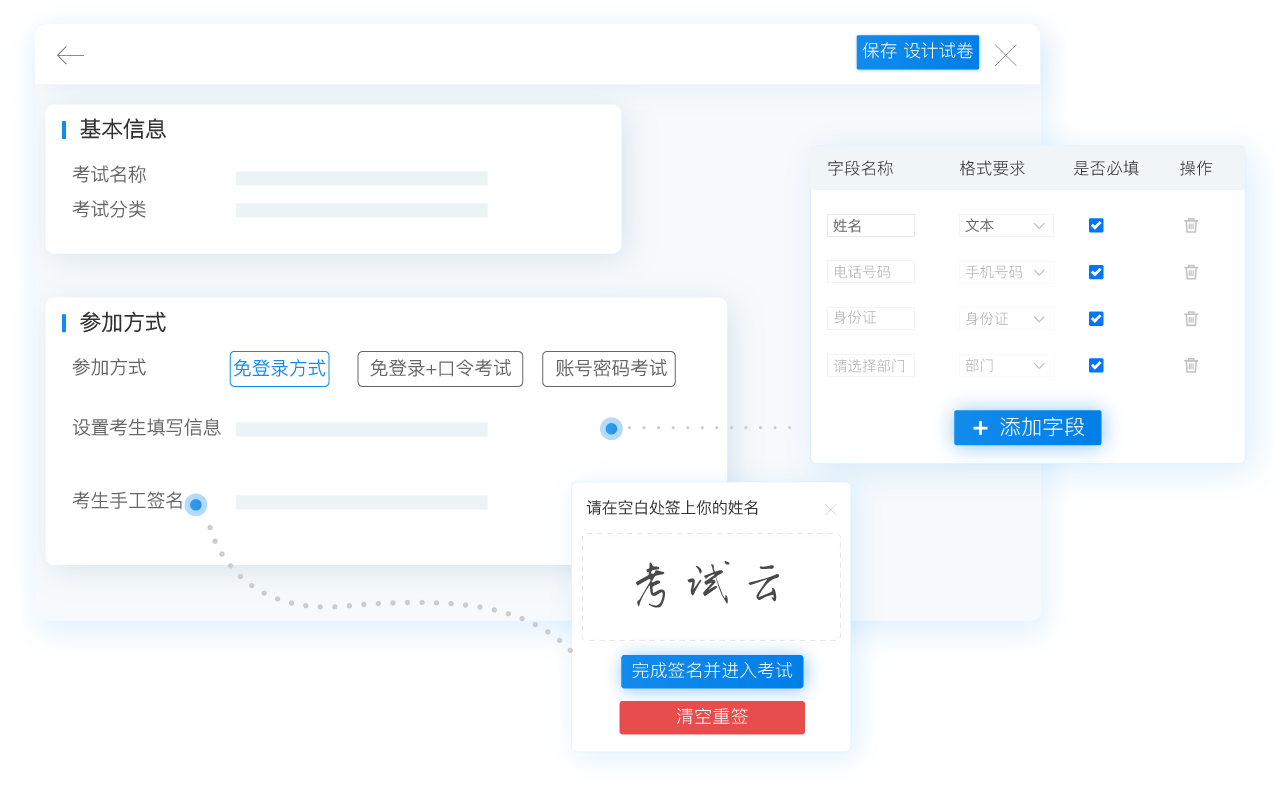This screenshot has height=790, width=1280.
Task: Close the signature popup dialog
Action: point(830,510)
